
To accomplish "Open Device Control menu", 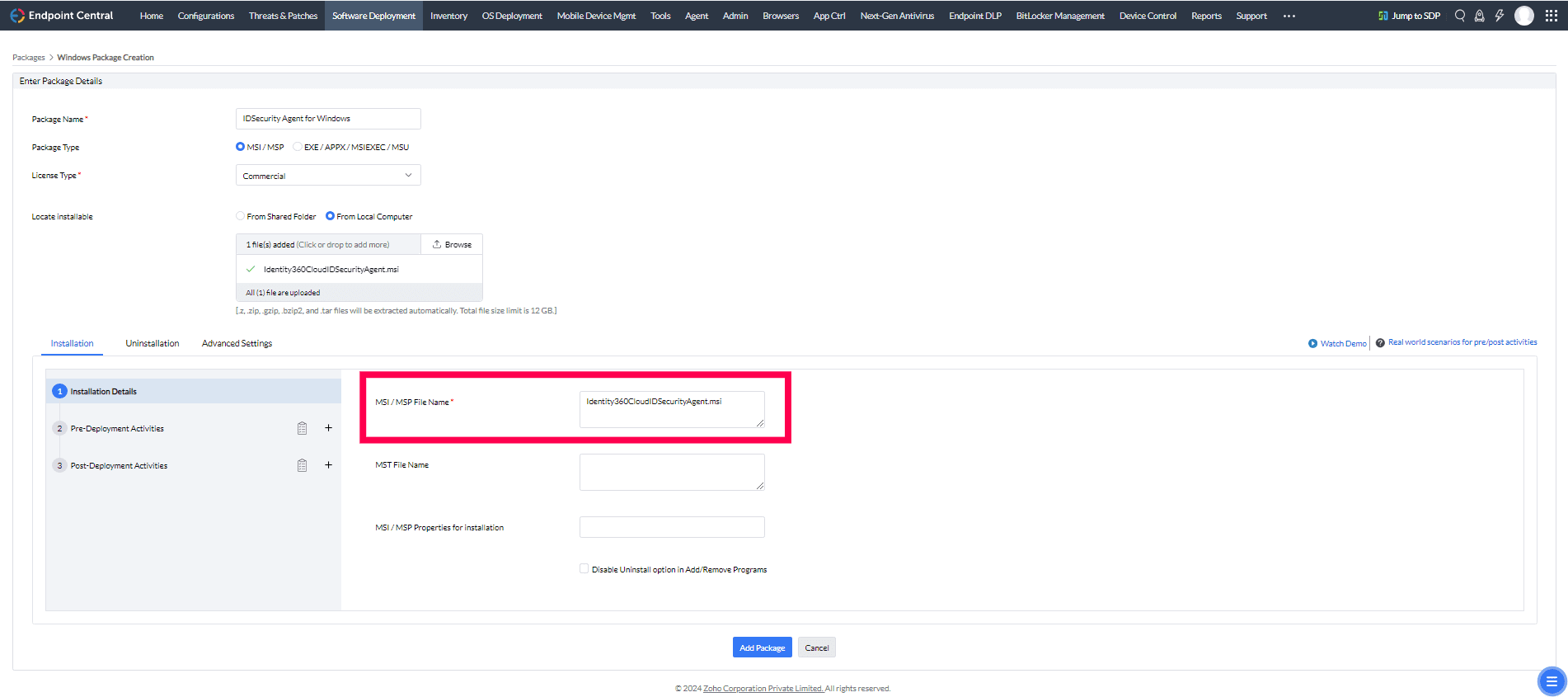I will pyautogui.click(x=1148, y=16).
